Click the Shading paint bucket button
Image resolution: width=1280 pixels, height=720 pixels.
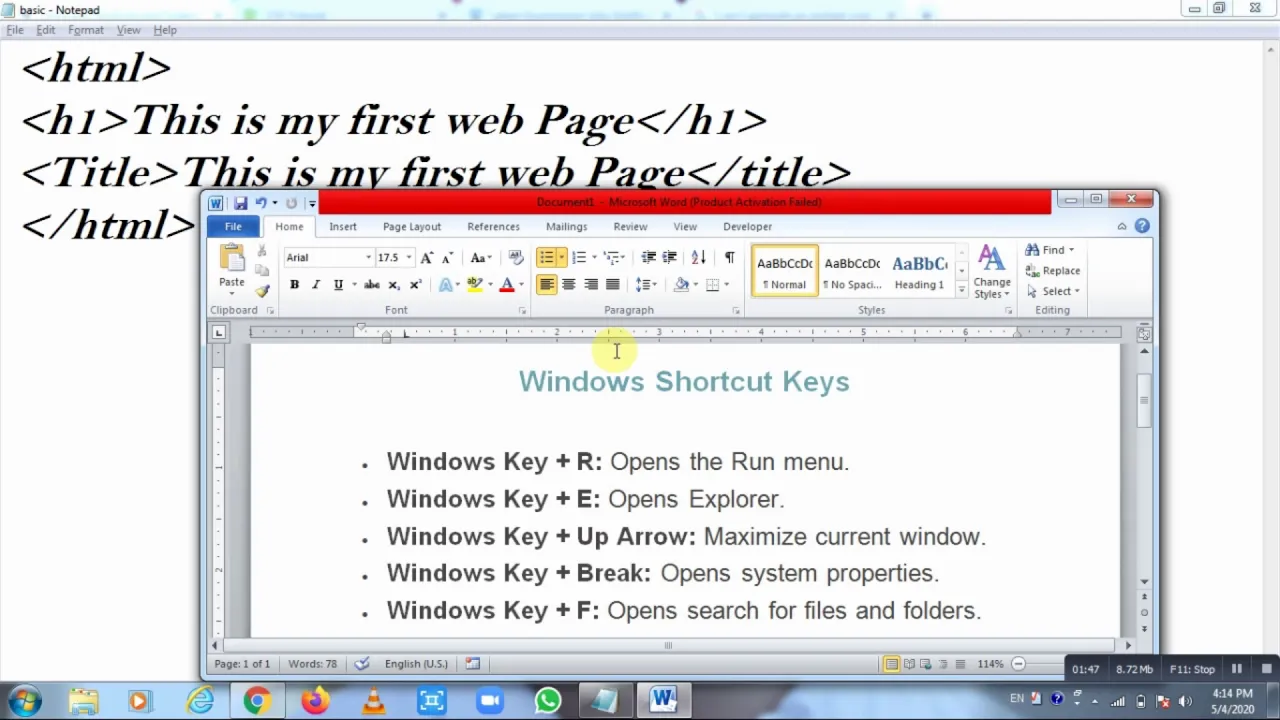point(681,285)
